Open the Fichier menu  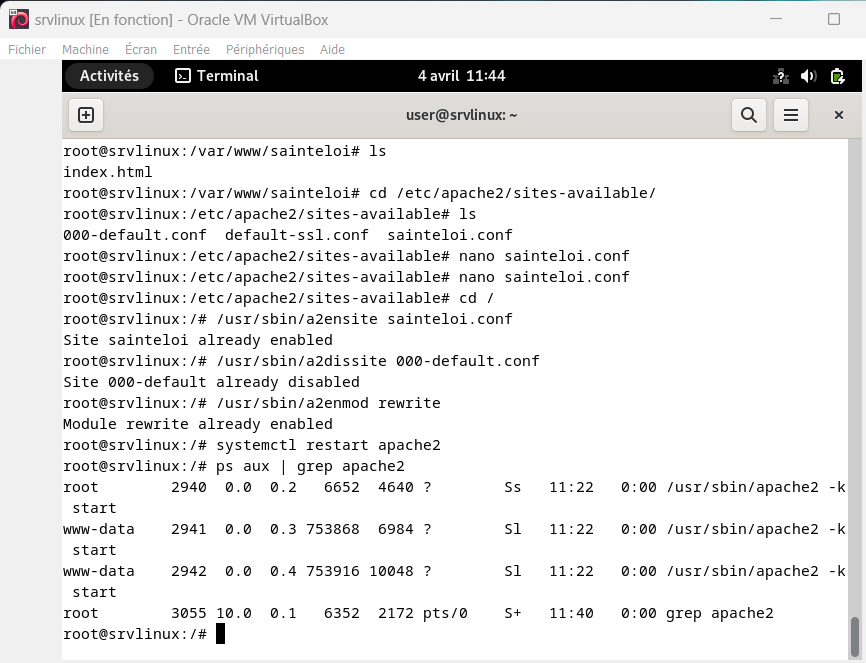pos(27,49)
